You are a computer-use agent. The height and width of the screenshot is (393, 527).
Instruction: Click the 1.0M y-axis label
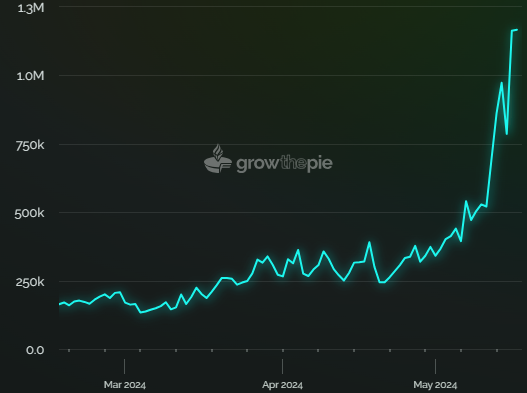click(31, 76)
